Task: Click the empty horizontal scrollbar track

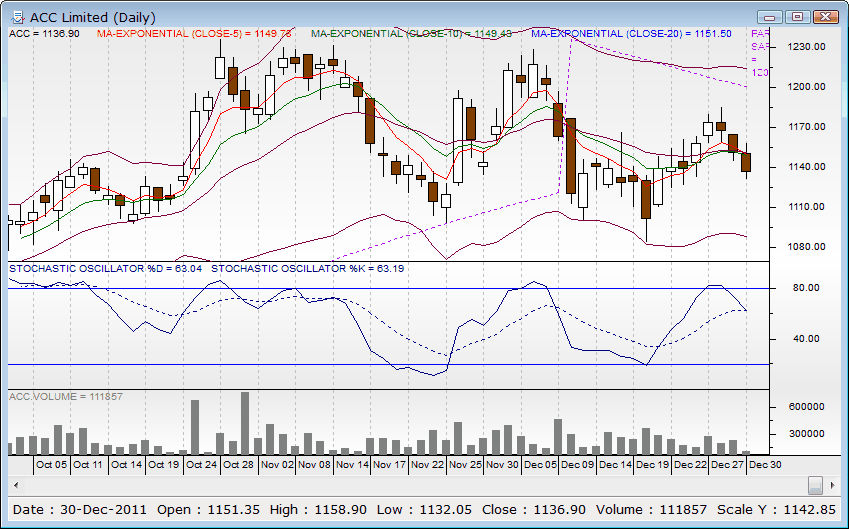Action: pyautogui.click(x=400, y=485)
